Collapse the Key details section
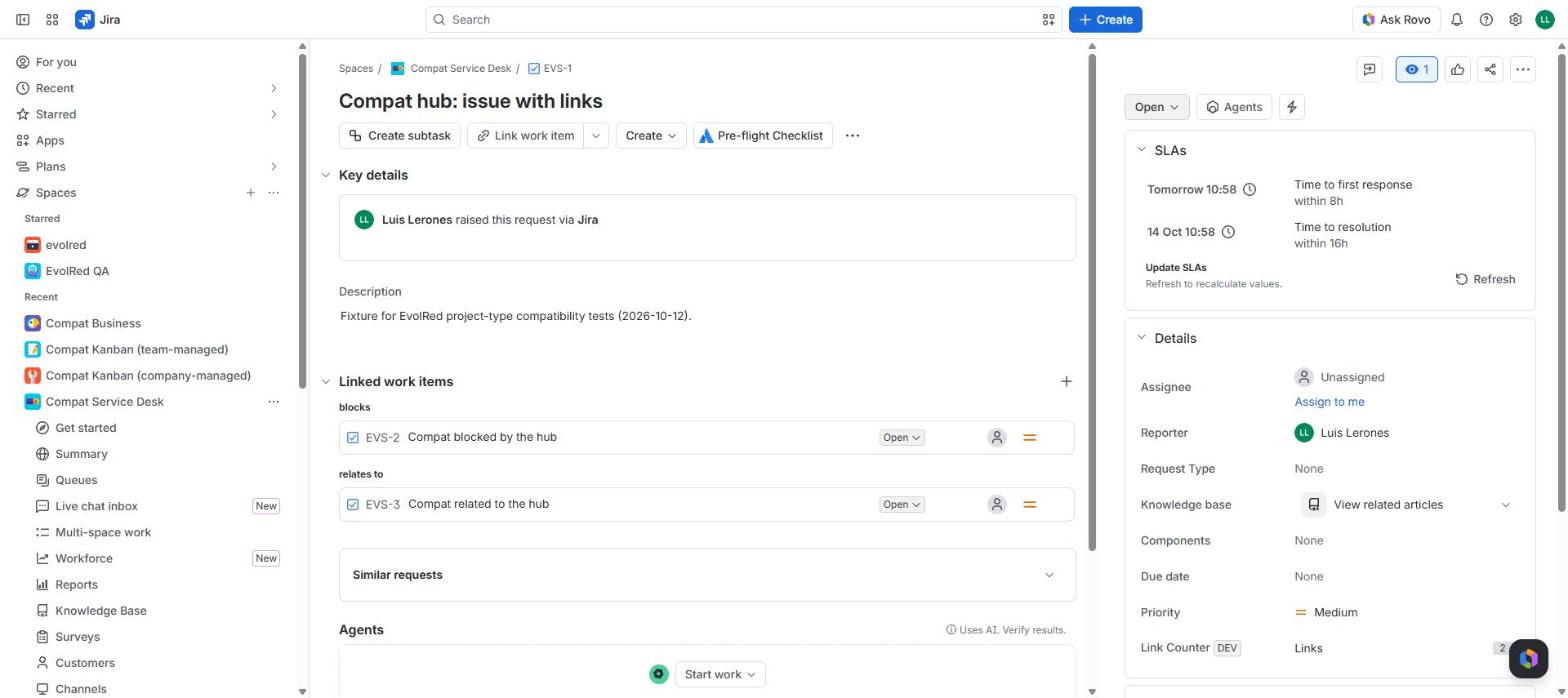This screenshot has height=698, width=1568. (325, 175)
